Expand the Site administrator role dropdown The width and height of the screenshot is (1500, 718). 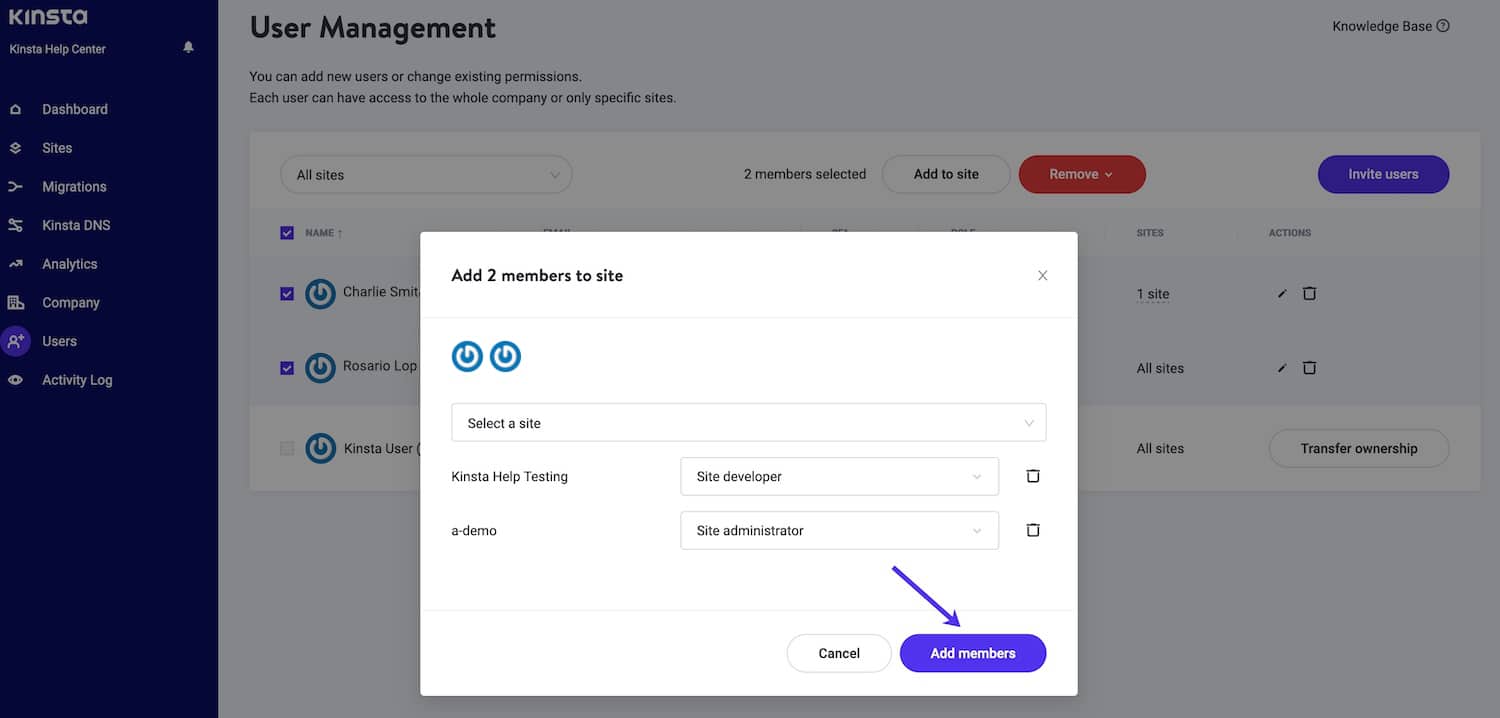click(x=839, y=531)
